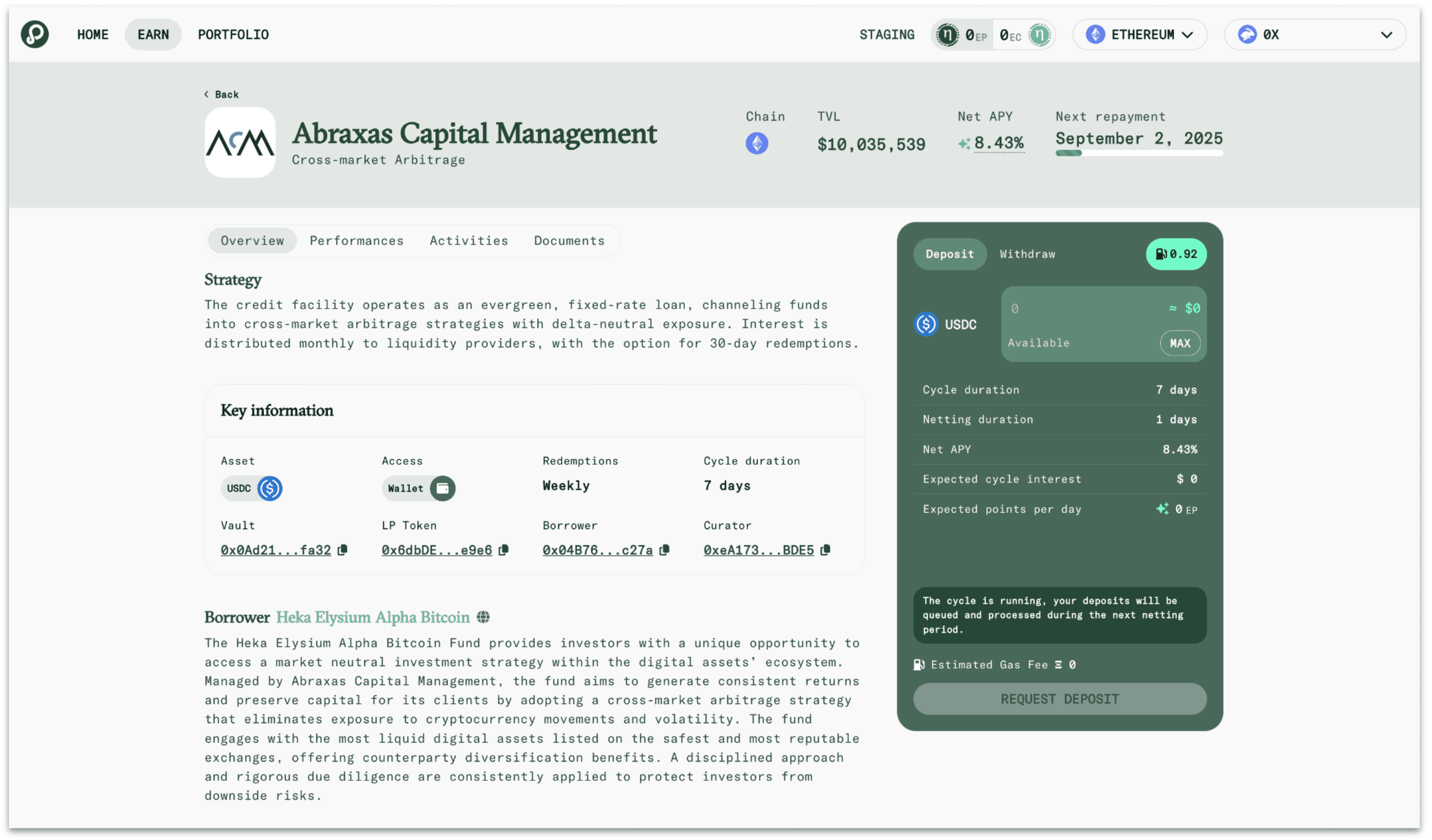This screenshot has height=840, width=1432.
Task: Open the LP Token address 0x6dbDE...e9e6
Action: coord(436,550)
